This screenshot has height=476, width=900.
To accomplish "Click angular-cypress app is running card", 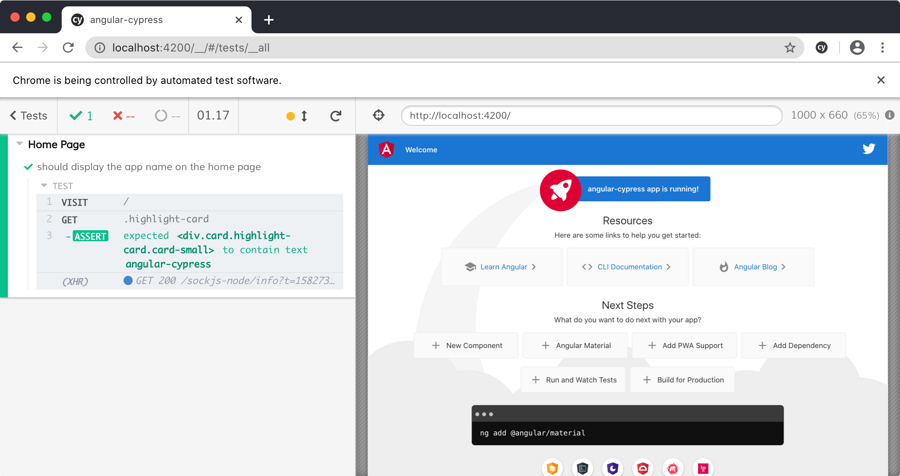I will [x=643, y=189].
